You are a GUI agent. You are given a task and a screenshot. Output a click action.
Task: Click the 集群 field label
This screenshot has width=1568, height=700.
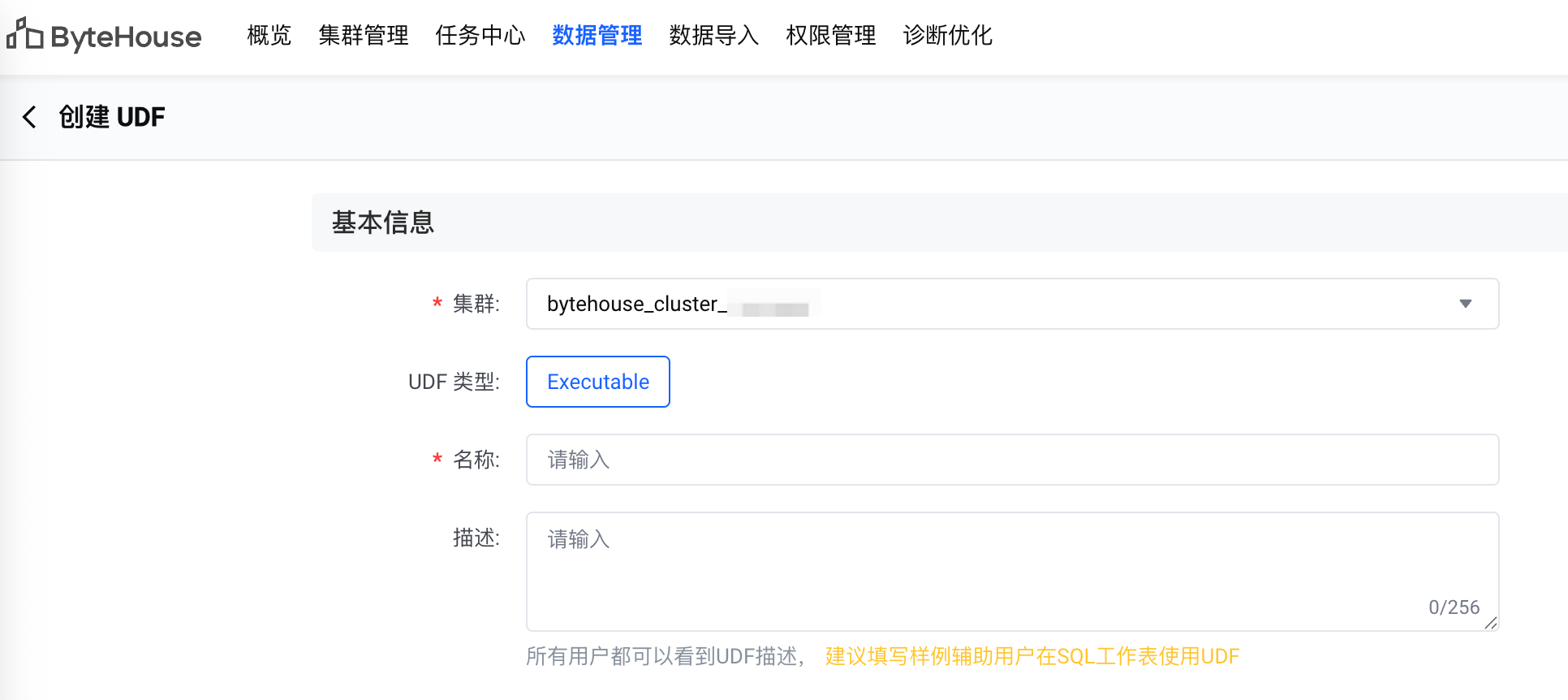click(476, 304)
